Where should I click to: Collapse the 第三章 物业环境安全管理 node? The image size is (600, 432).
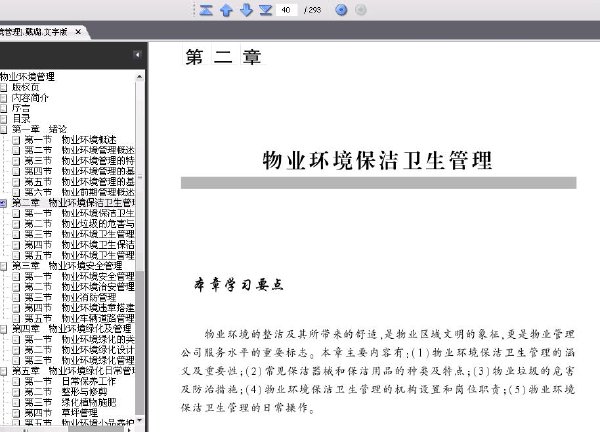pyautogui.click(x=3, y=266)
